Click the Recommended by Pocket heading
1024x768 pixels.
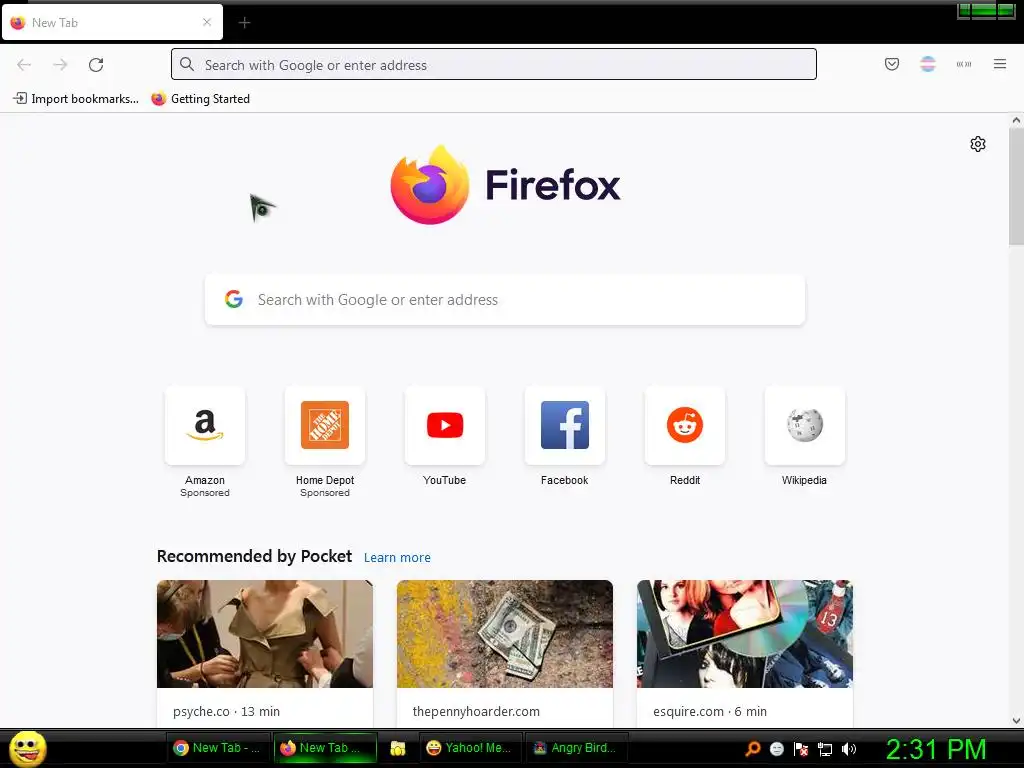tap(254, 556)
